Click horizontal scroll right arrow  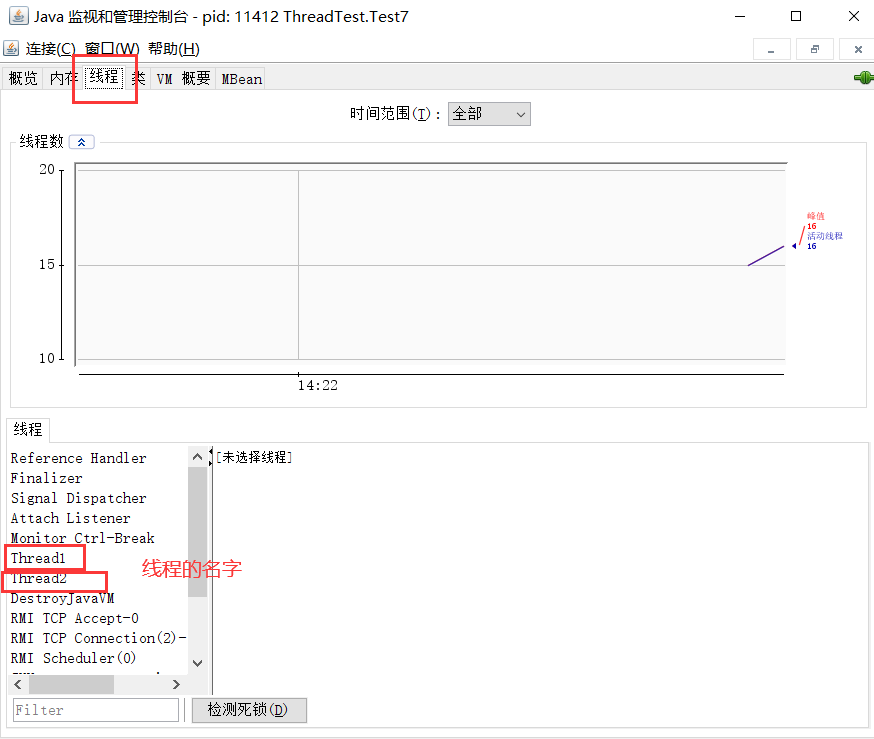tap(176, 684)
